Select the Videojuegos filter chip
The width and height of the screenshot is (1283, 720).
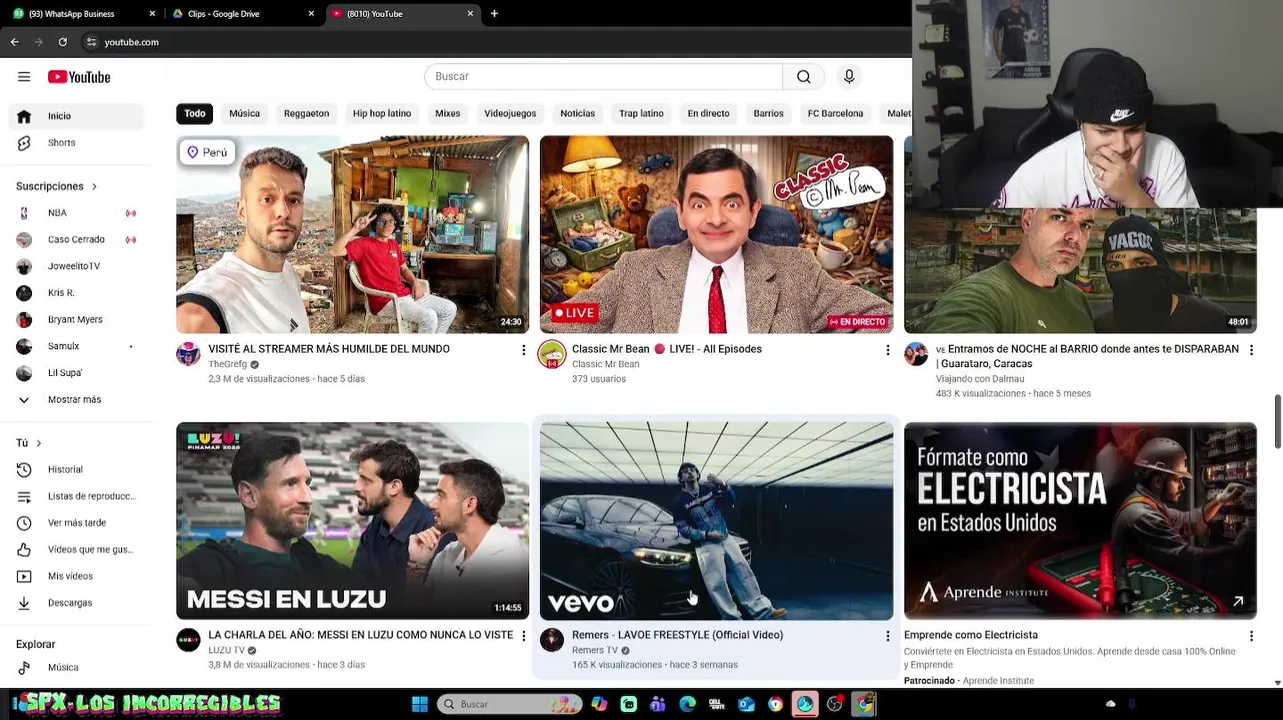click(x=510, y=113)
